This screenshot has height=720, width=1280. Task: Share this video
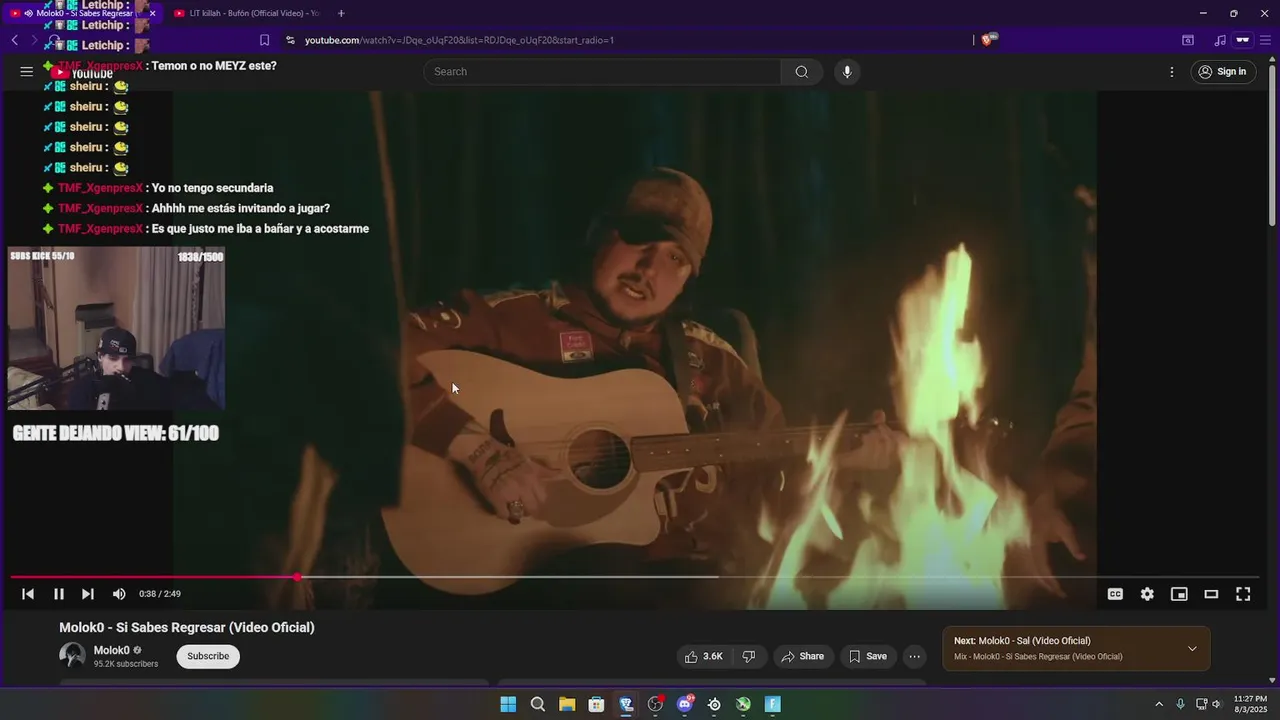point(803,657)
